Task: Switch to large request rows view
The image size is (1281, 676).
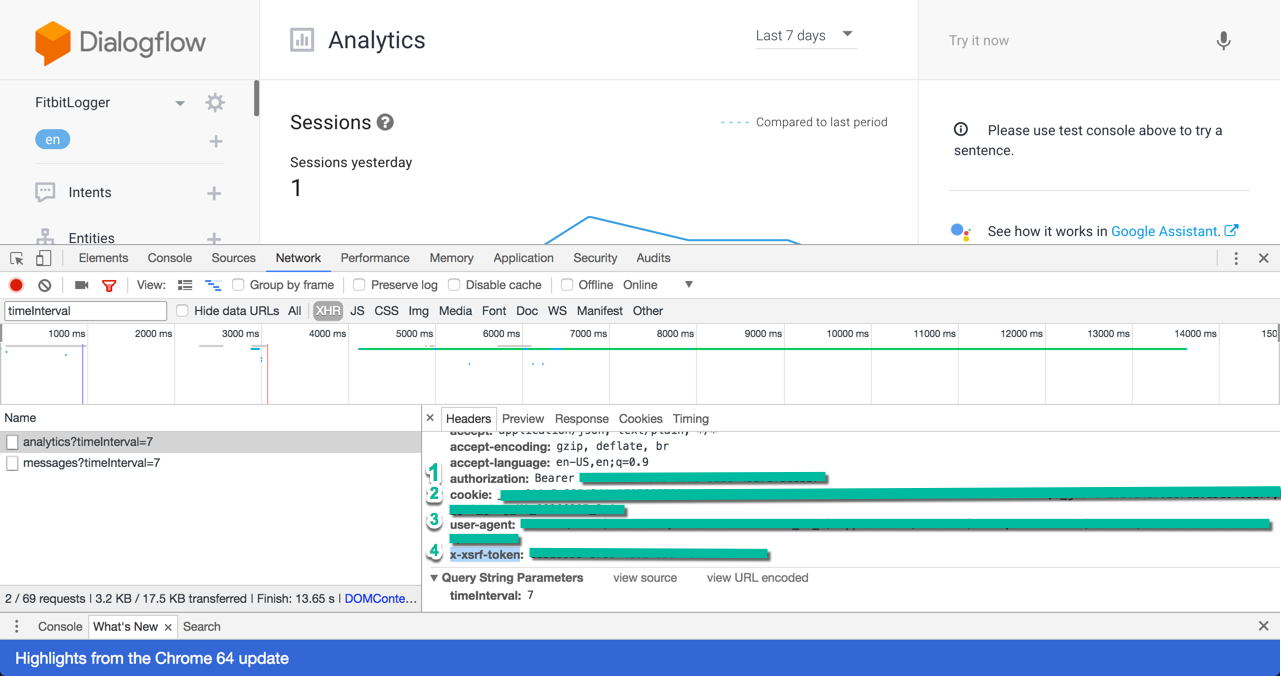Action: click(x=185, y=285)
